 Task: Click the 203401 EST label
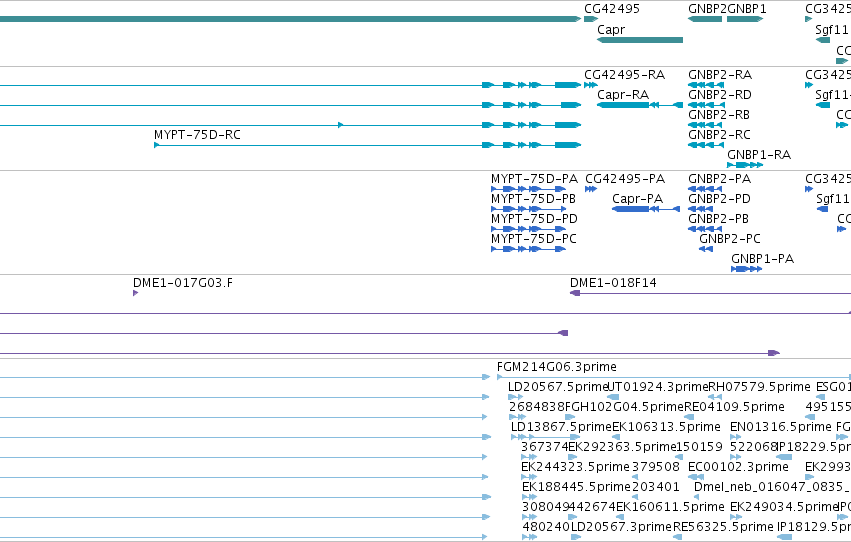[x=656, y=487]
